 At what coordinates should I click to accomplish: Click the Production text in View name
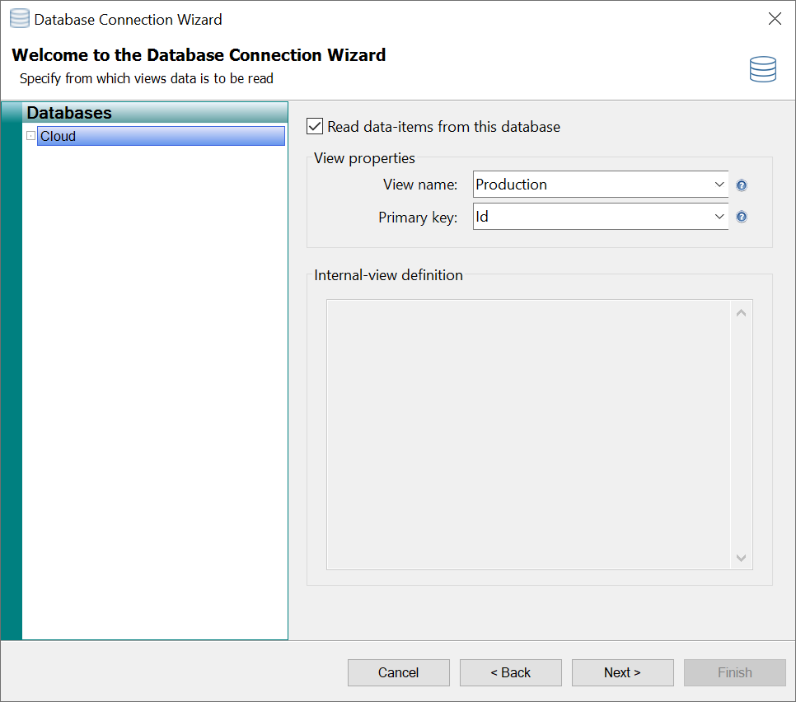coord(512,185)
